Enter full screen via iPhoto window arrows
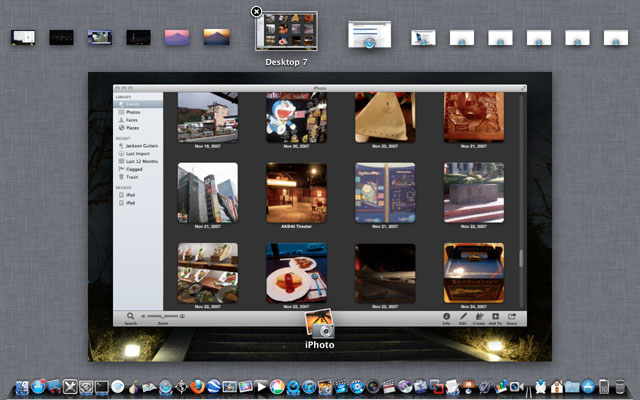This screenshot has width=640, height=400. click(523, 88)
